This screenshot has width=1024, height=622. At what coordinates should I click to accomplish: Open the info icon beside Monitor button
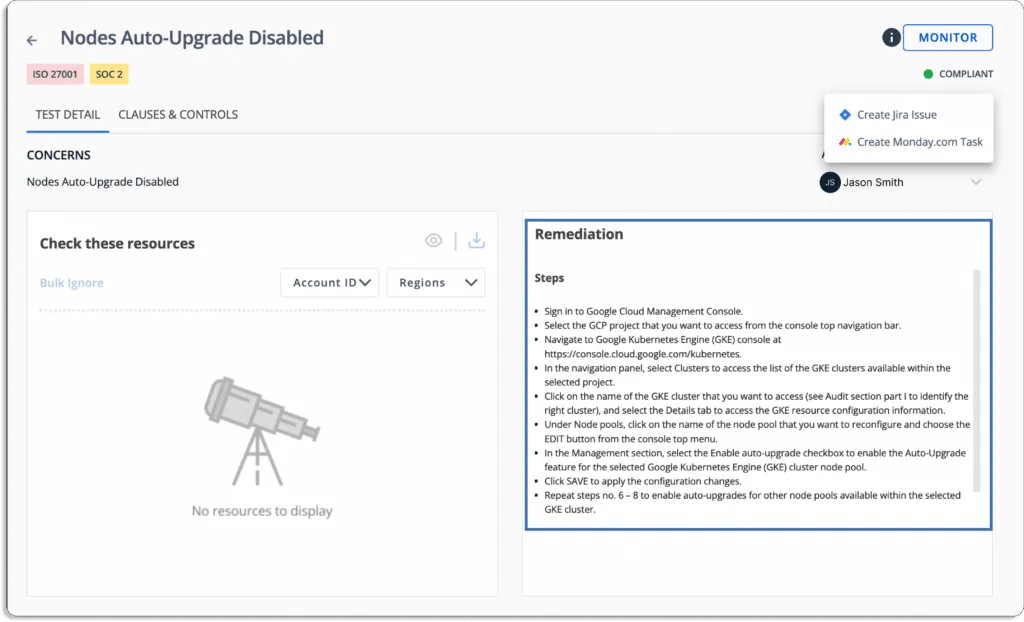pyautogui.click(x=889, y=37)
